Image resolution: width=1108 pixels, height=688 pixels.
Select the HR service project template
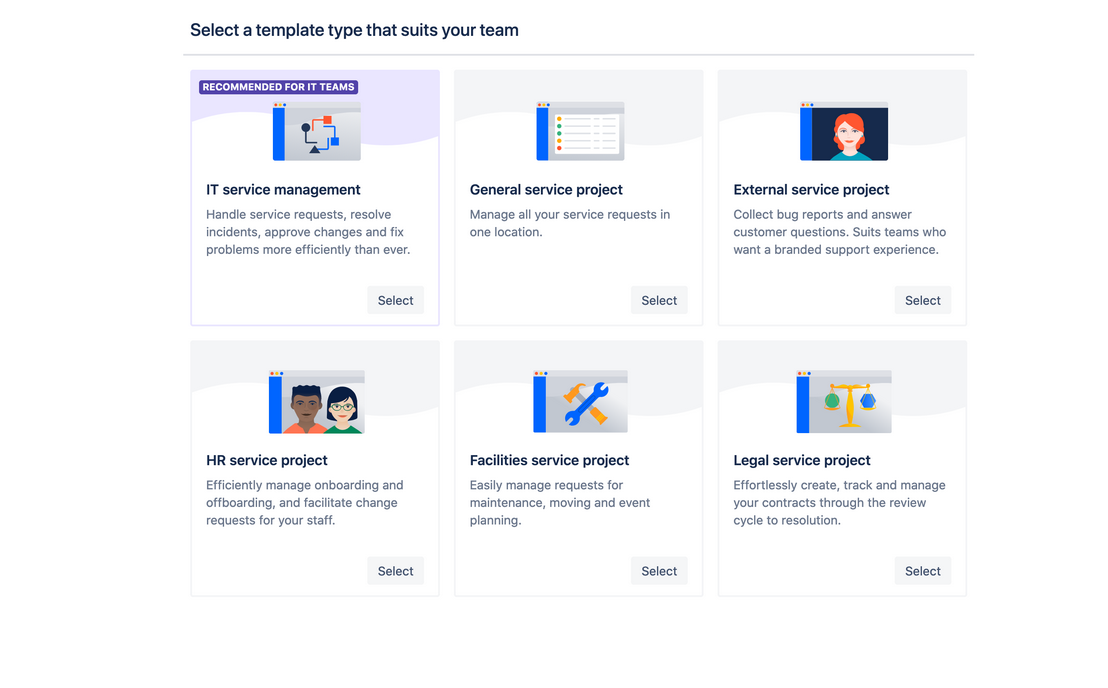(396, 571)
